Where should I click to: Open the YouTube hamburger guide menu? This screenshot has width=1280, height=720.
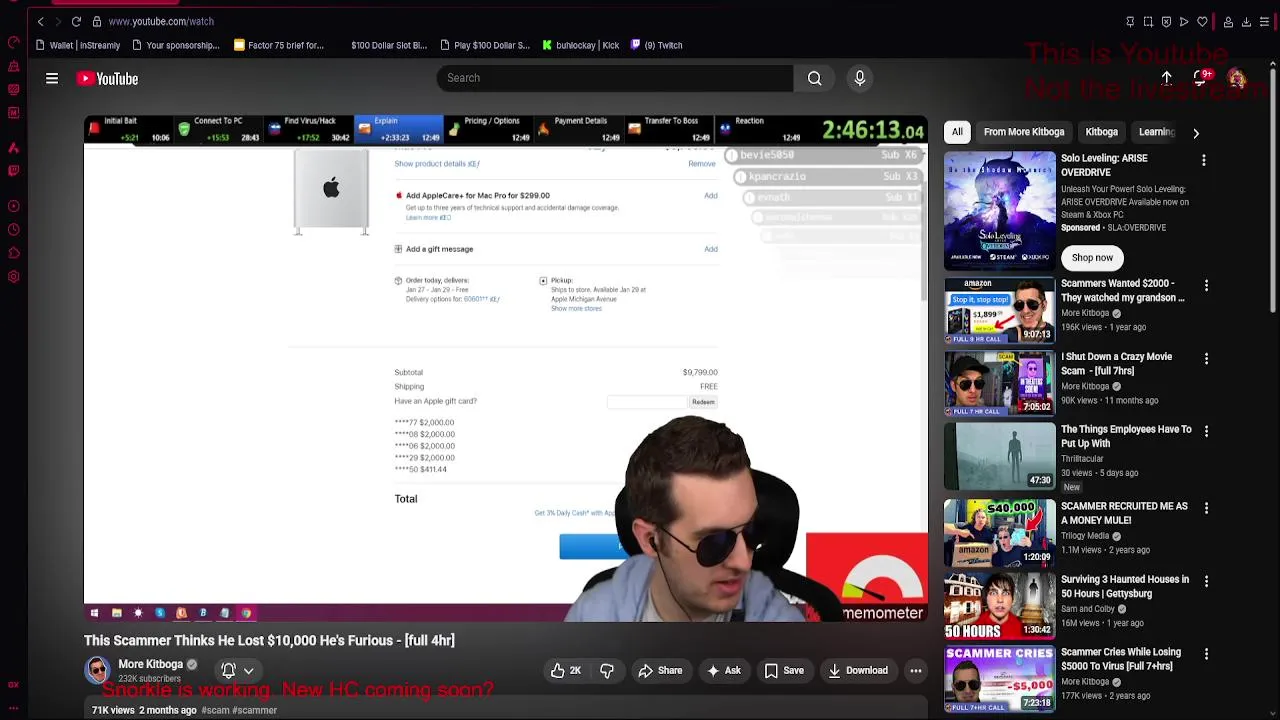click(52, 78)
